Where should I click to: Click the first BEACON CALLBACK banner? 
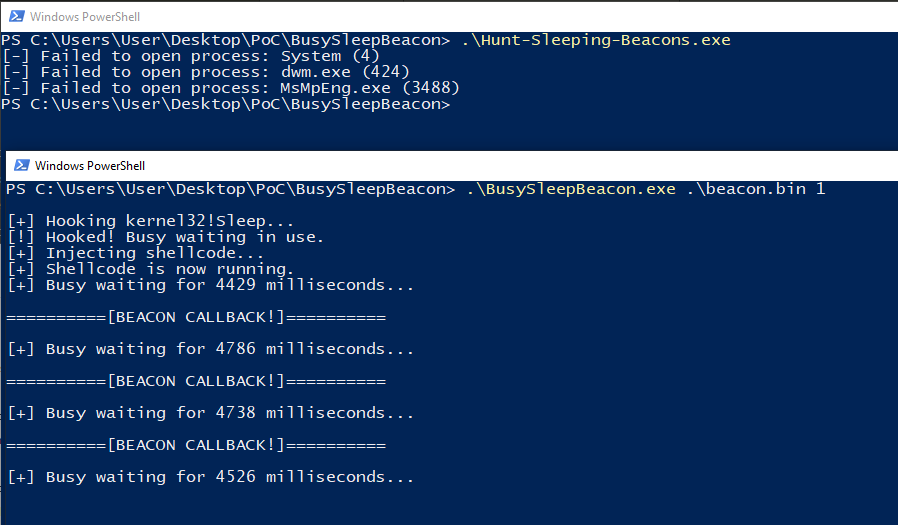[196, 317]
